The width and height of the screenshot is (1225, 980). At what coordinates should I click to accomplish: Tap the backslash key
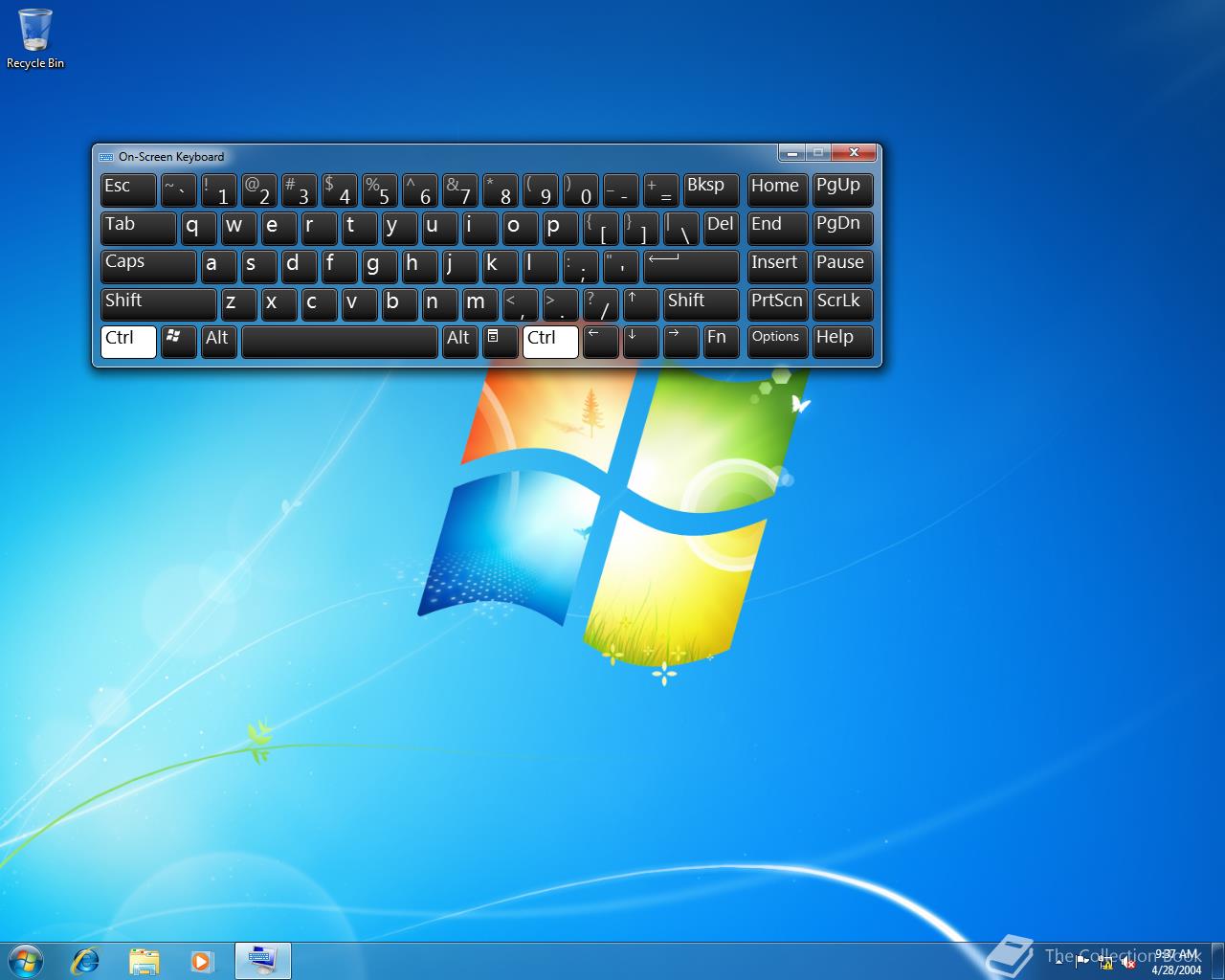[x=680, y=229]
